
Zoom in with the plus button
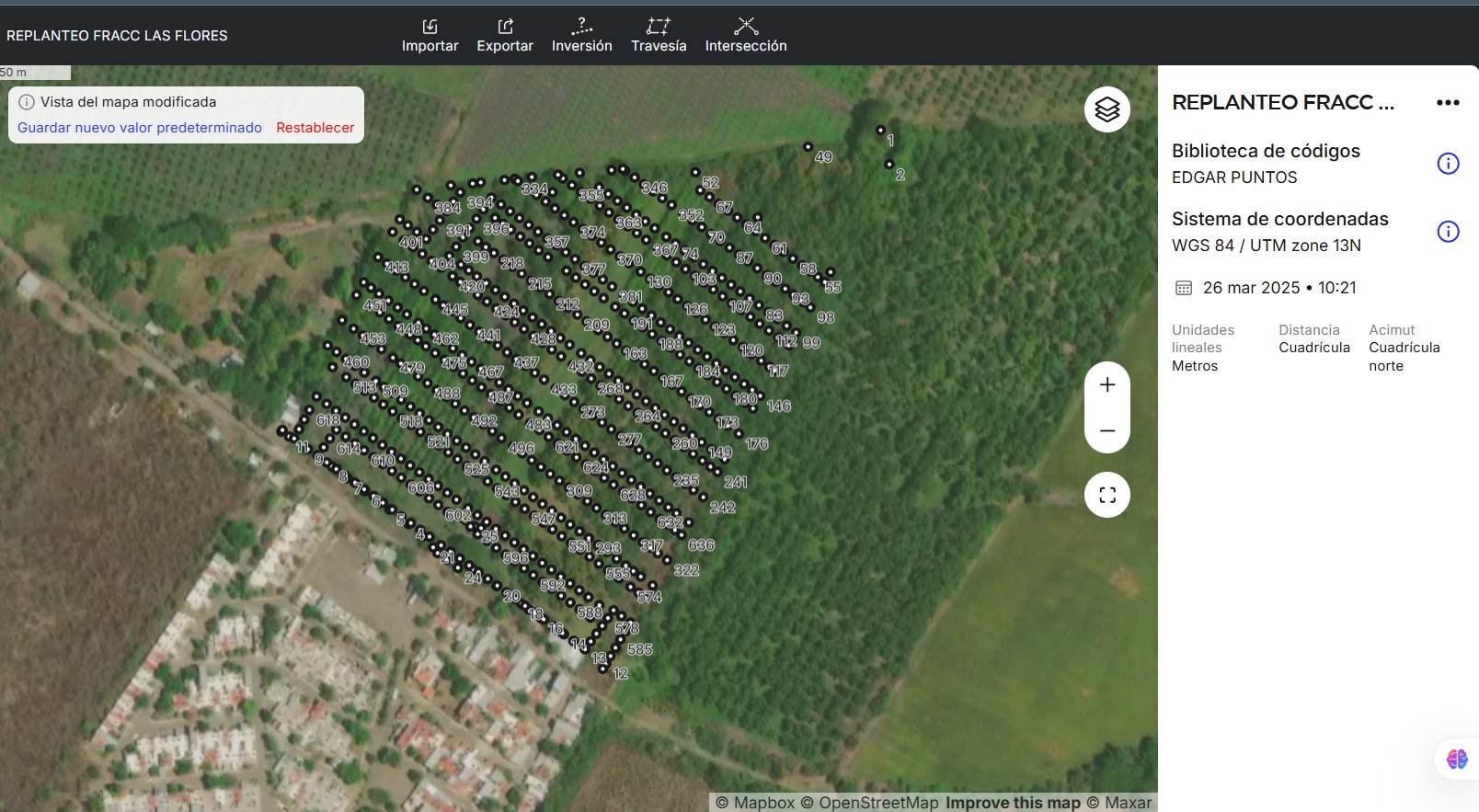[1107, 385]
